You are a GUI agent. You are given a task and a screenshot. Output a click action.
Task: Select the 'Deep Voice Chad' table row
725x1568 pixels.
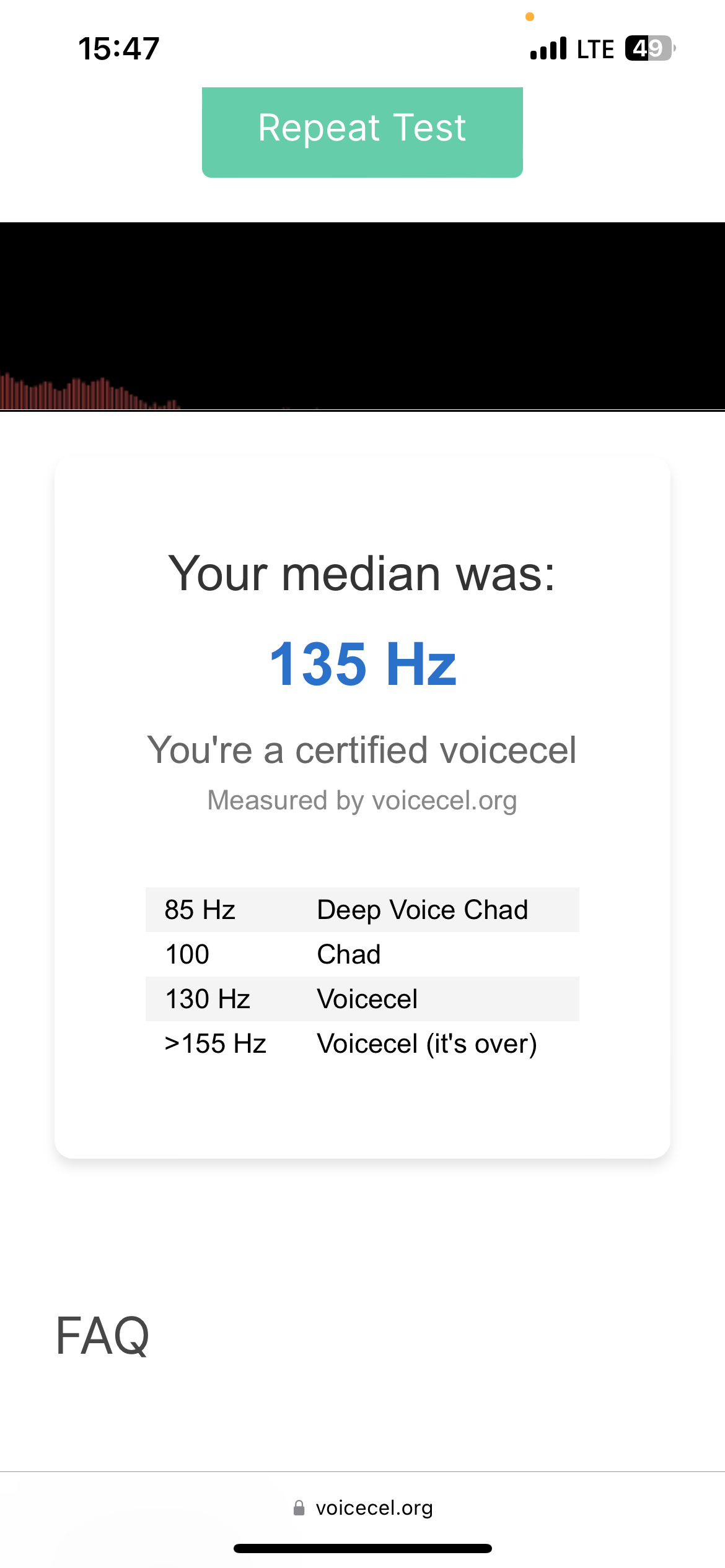362,910
